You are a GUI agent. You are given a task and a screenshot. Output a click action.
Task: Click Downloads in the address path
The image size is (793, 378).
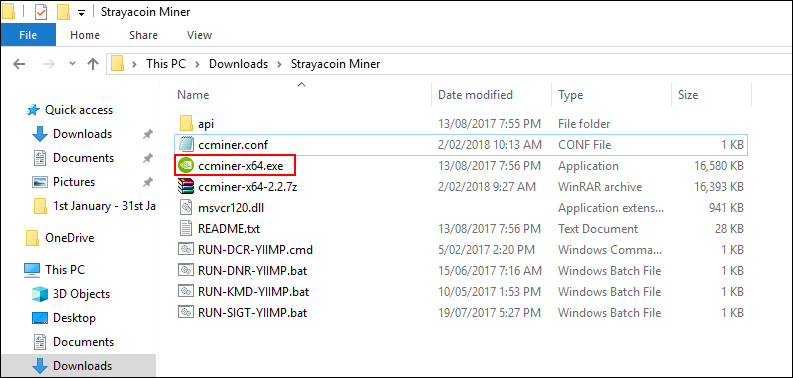click(x=238, y=64)
